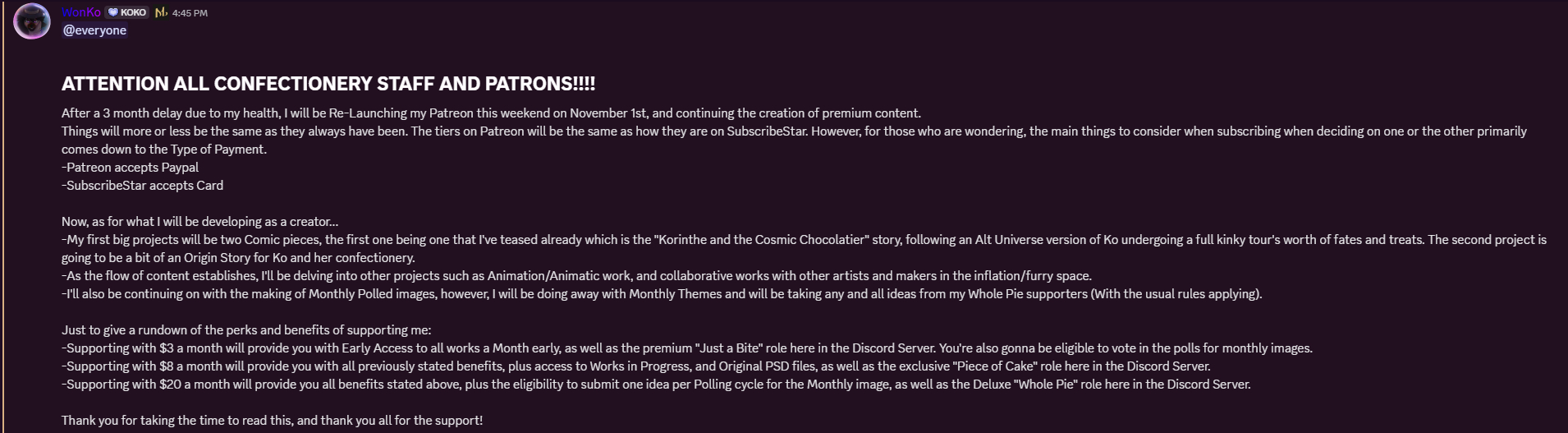The width and height of the screenshot is (1568, 433).
Task: Click the line starting "-My first big projects"
Action: coord(804,240)
